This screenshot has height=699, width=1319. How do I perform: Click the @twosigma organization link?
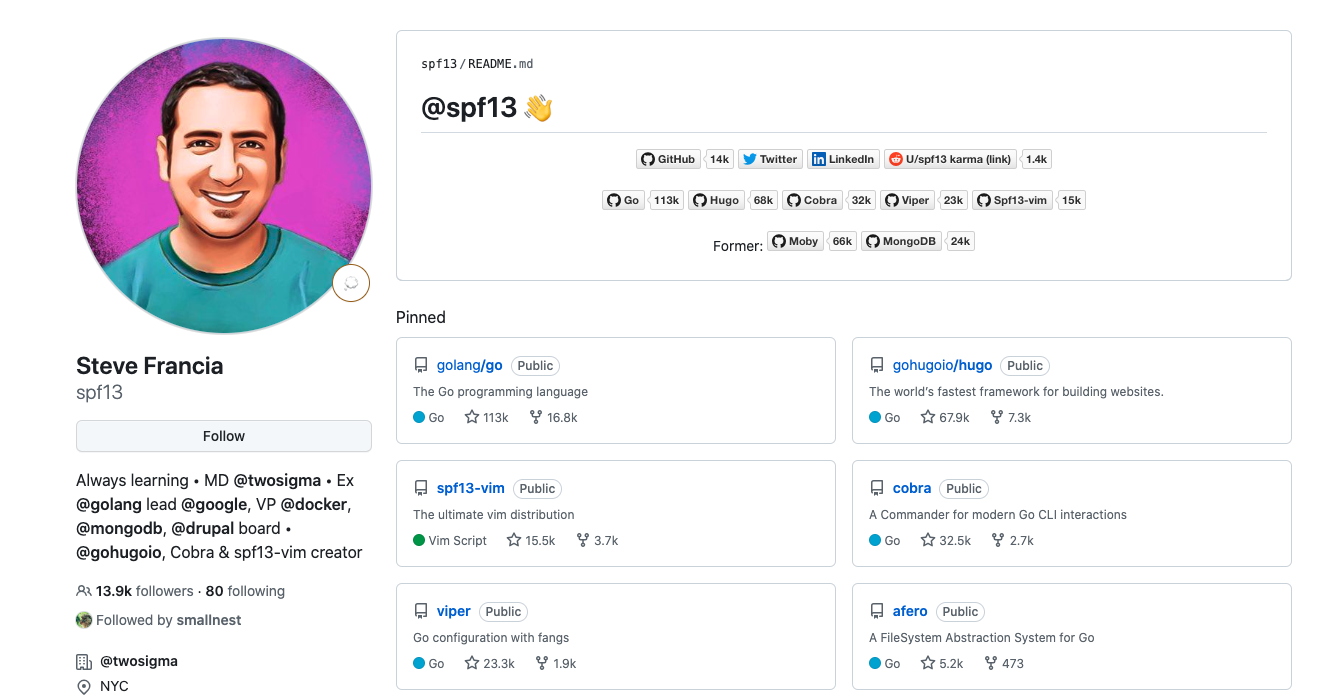[139, 661]
